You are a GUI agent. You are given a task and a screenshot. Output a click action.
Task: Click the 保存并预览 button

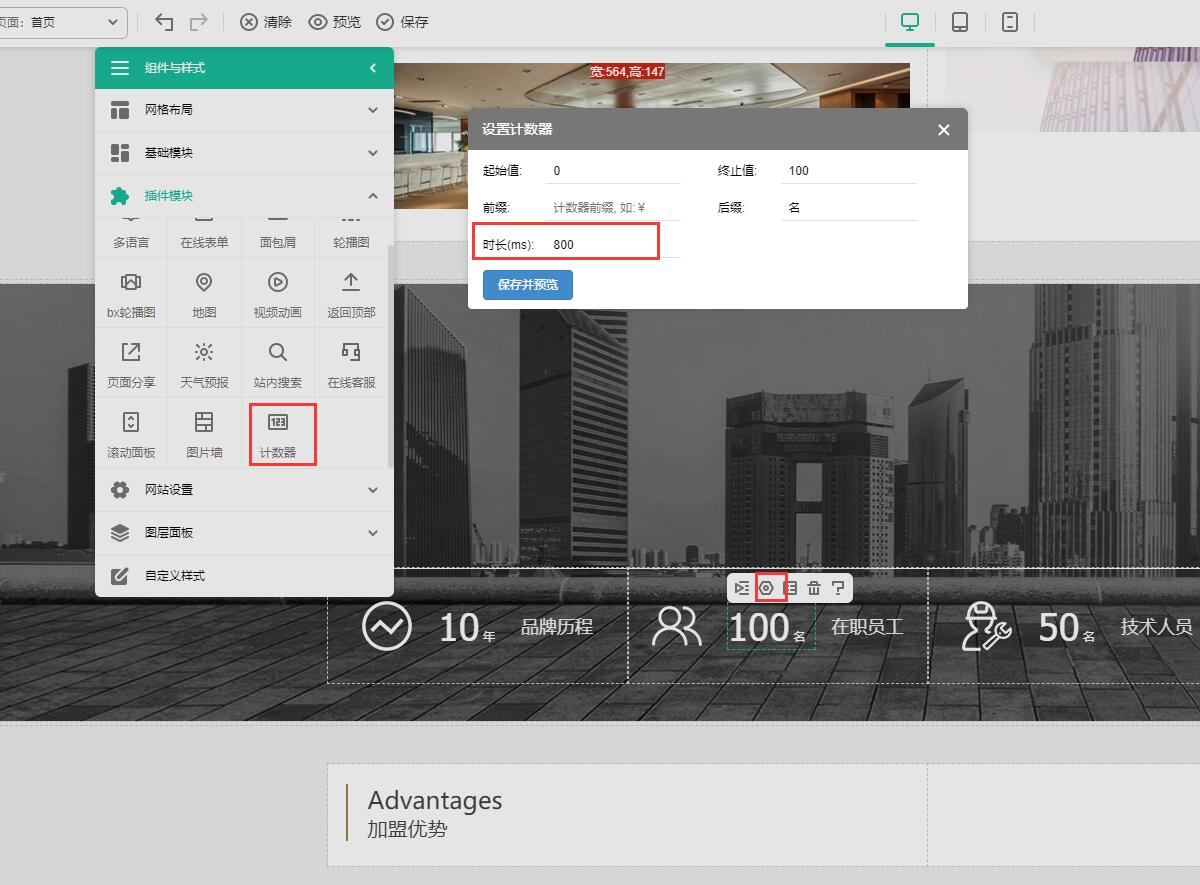pos(527,285)
